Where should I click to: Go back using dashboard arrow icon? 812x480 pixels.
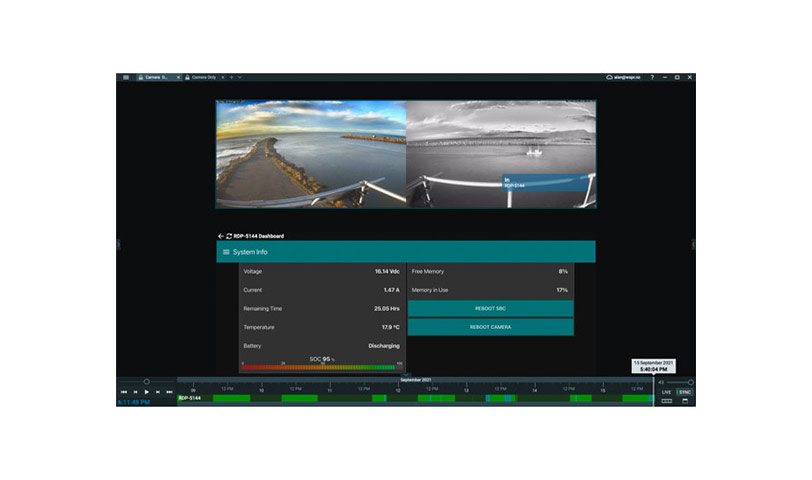[221, 236]
